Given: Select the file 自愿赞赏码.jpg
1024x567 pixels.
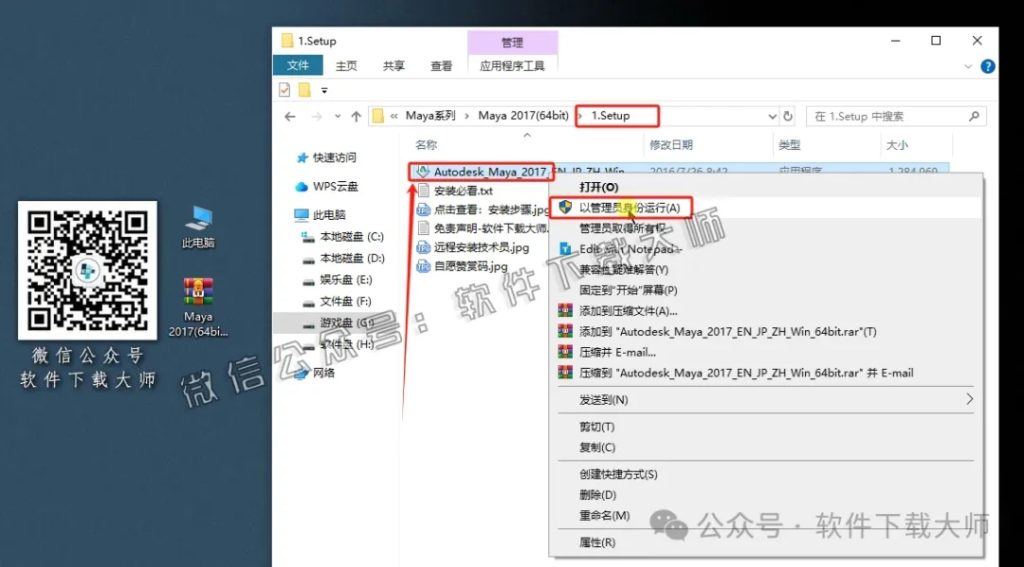Looking at the screenshot, I should click(470, 266).
